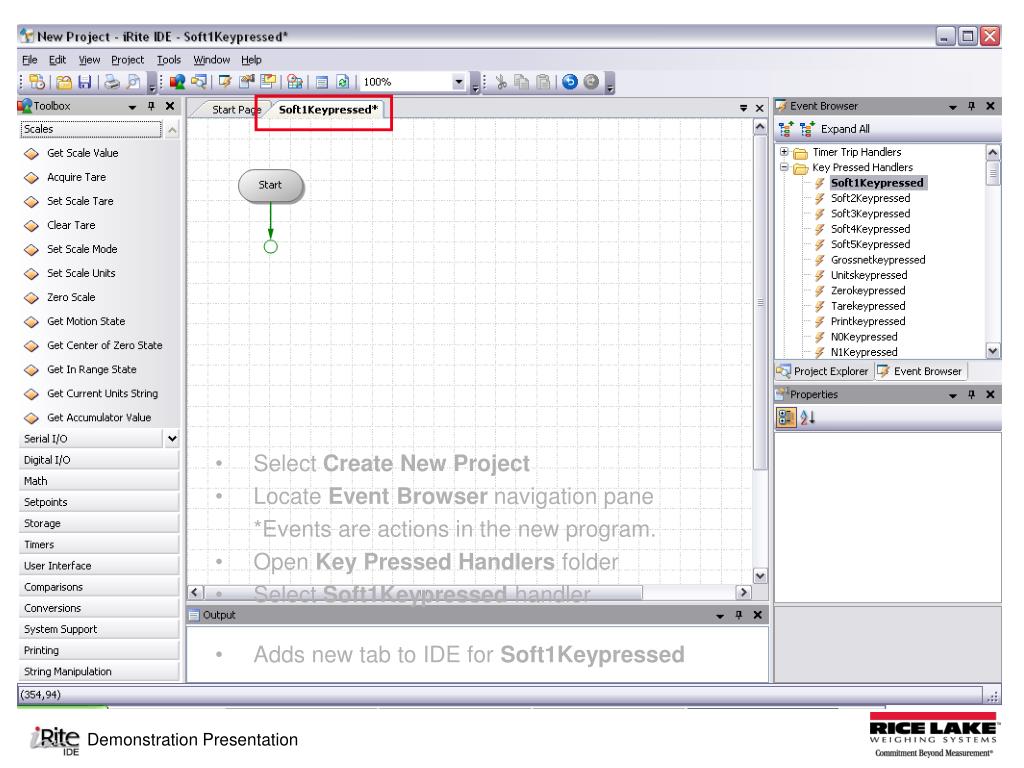Select Soft2Keypressed in the event tree
The image size is (1024, 768).
[870, 198]
